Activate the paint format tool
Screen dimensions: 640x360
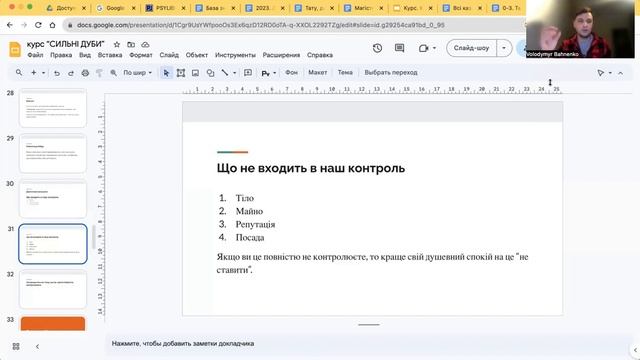point(99,73)
